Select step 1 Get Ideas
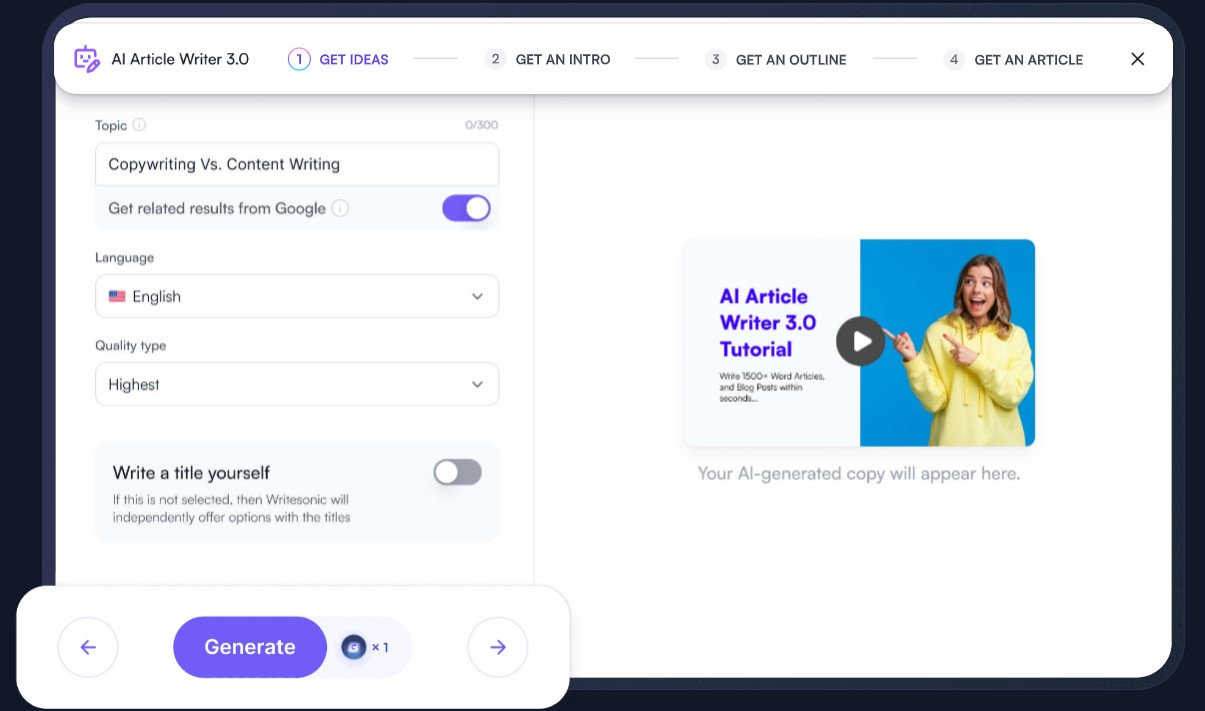This screenshot has width=1205, height=711. tap(338, 59)
